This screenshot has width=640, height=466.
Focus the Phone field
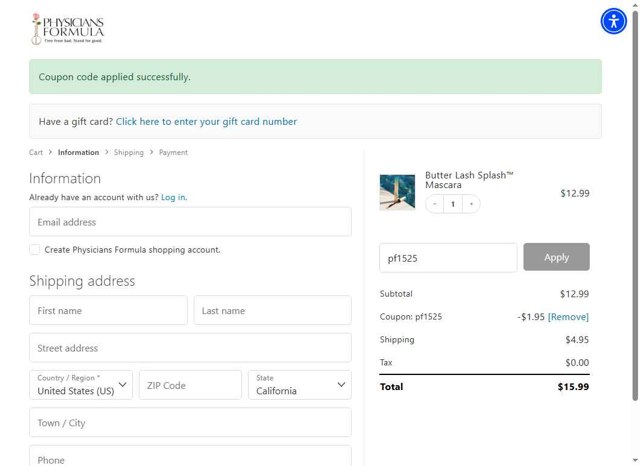point(190,456)
